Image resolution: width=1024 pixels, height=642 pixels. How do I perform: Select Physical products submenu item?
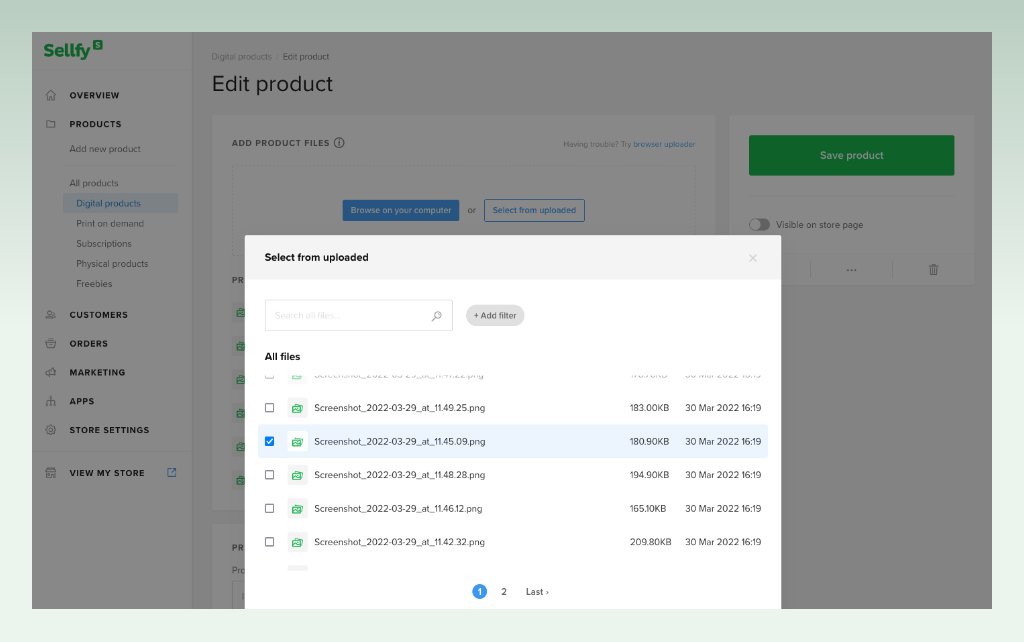tap(112, 264)
